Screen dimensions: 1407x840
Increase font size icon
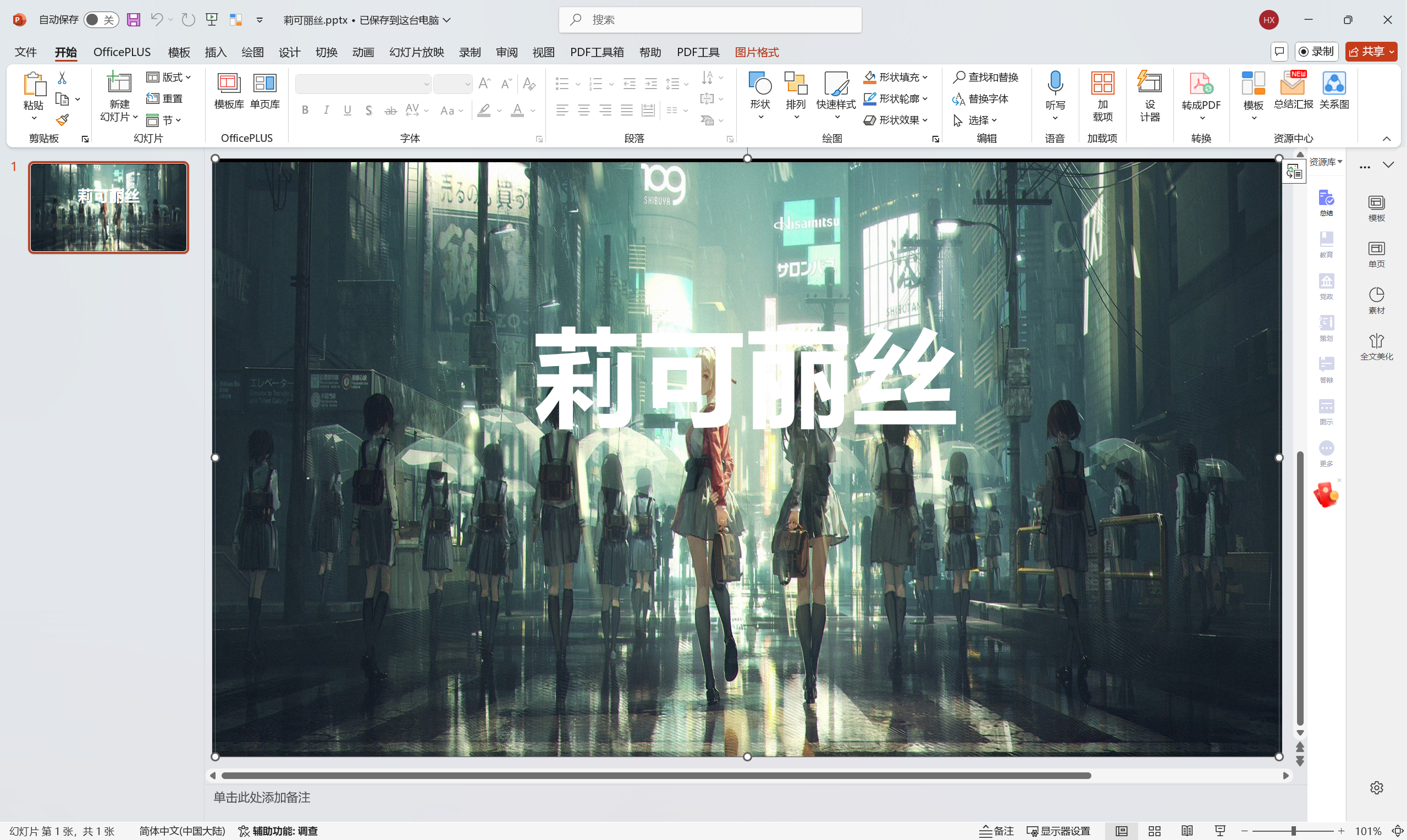[484, 84]
